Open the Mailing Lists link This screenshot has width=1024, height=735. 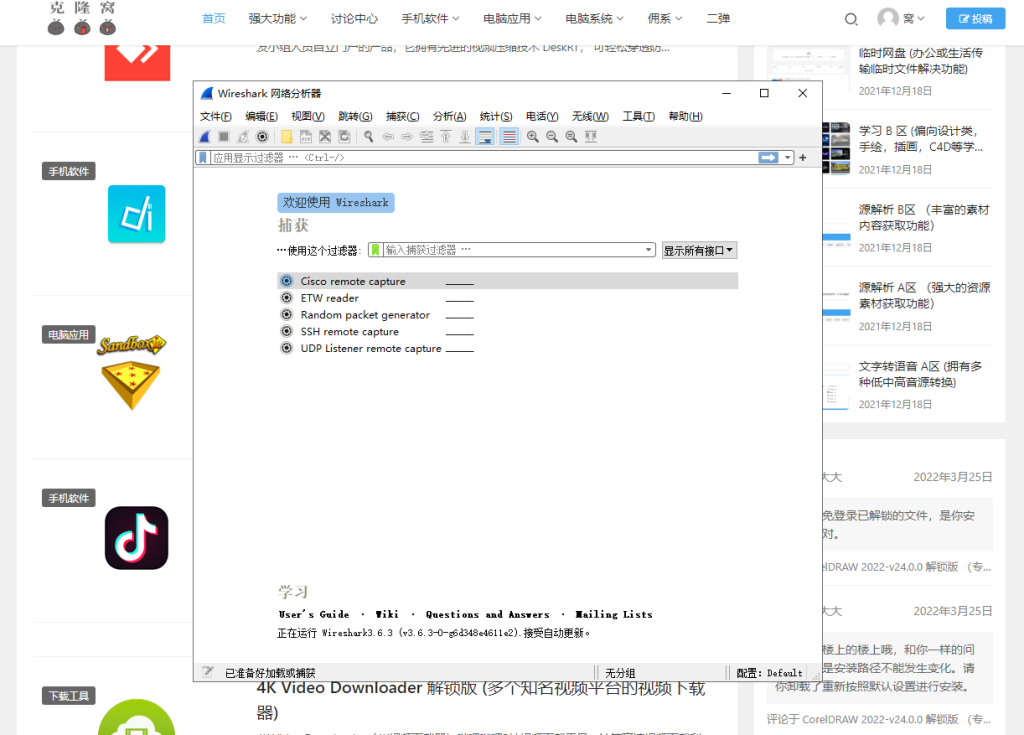tap(613, 614)
